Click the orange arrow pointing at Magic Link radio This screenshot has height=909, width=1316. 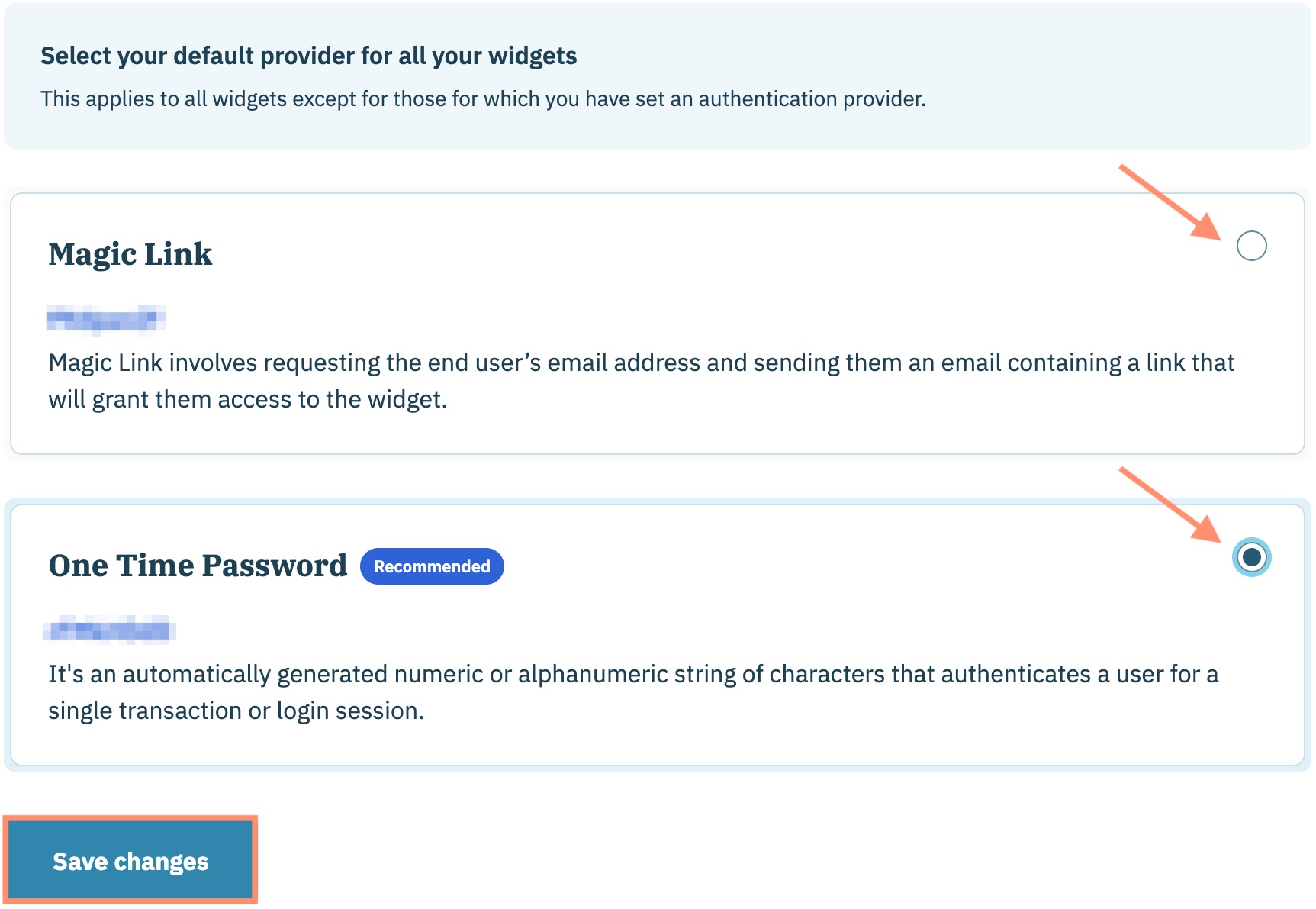click(x=1170, y=201)
